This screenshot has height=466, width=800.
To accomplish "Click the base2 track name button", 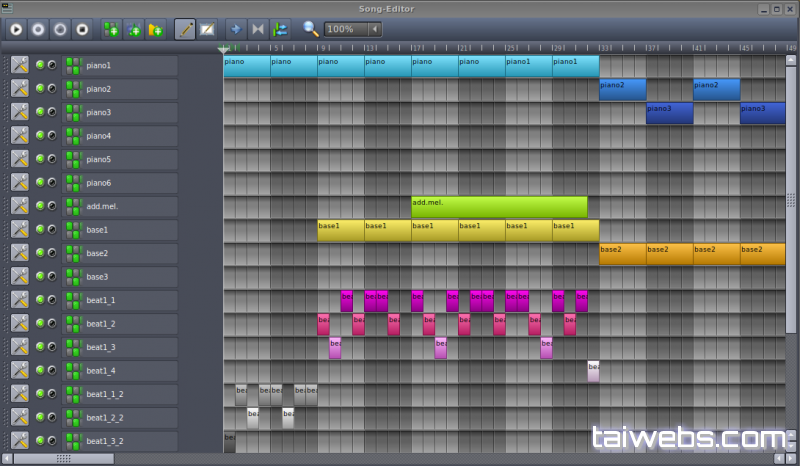I will [120, 253].
